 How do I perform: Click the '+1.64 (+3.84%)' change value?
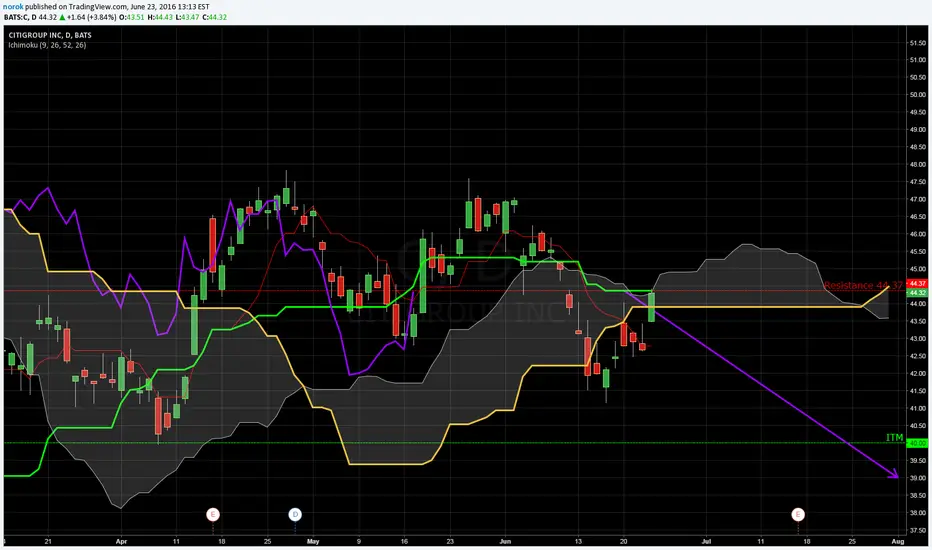pos(92,17)
